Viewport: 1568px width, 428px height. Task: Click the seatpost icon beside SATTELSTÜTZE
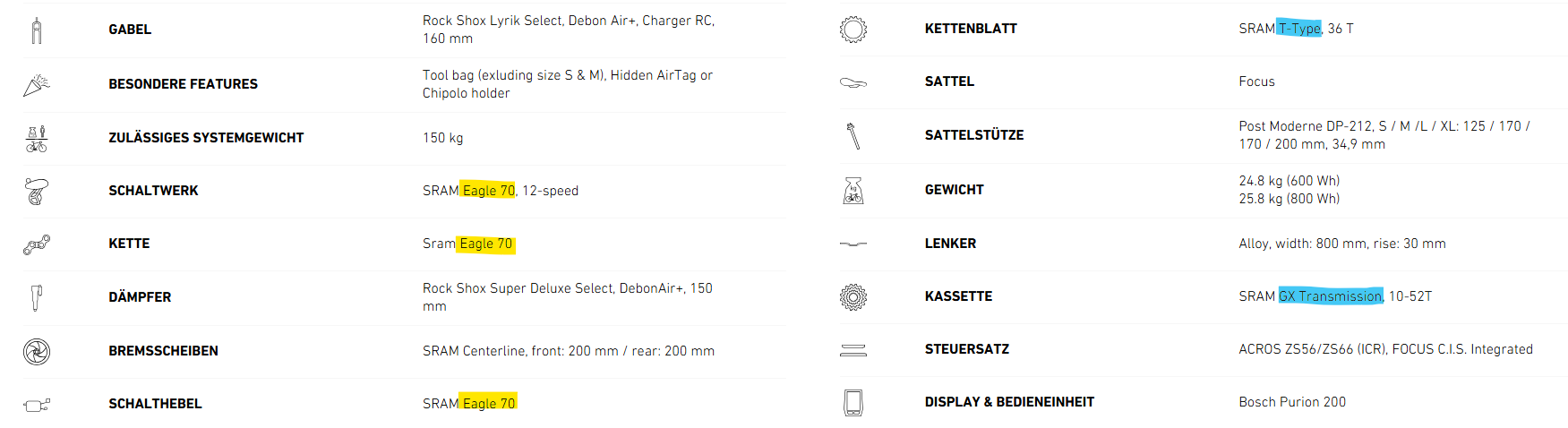click(x=853, y=136)
